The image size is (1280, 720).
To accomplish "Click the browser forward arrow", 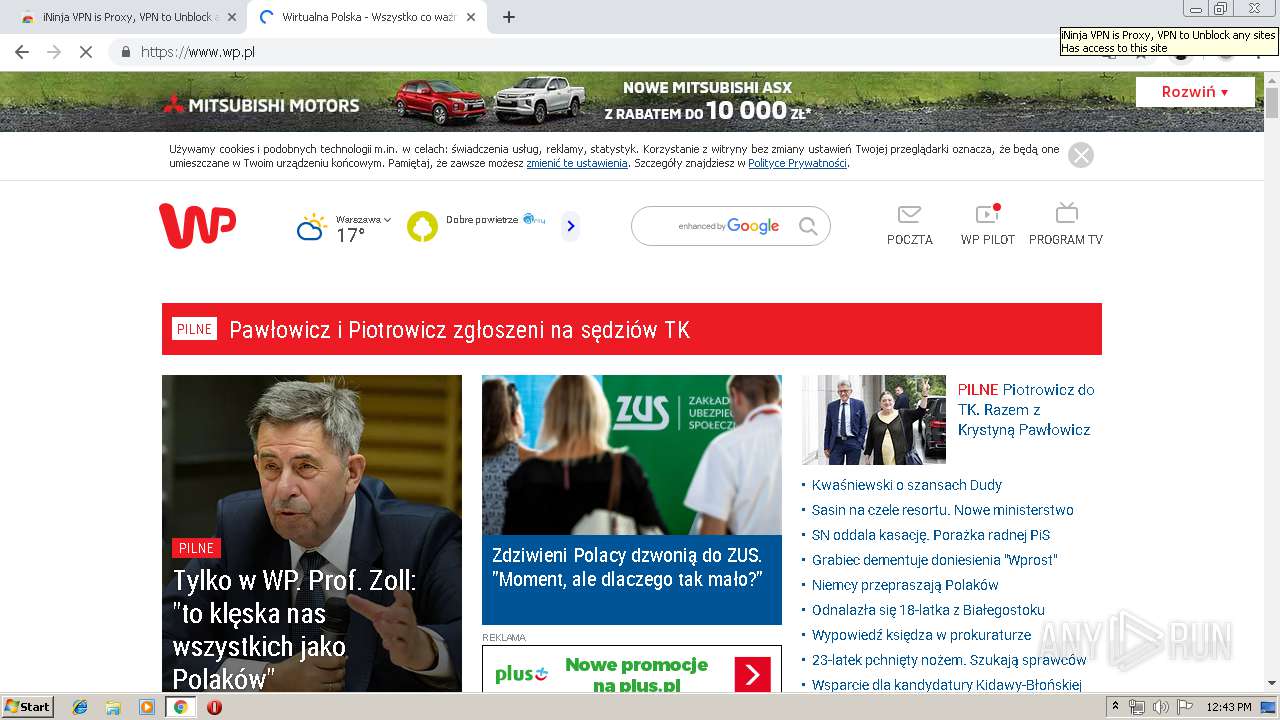I will (x=54, y=51).
